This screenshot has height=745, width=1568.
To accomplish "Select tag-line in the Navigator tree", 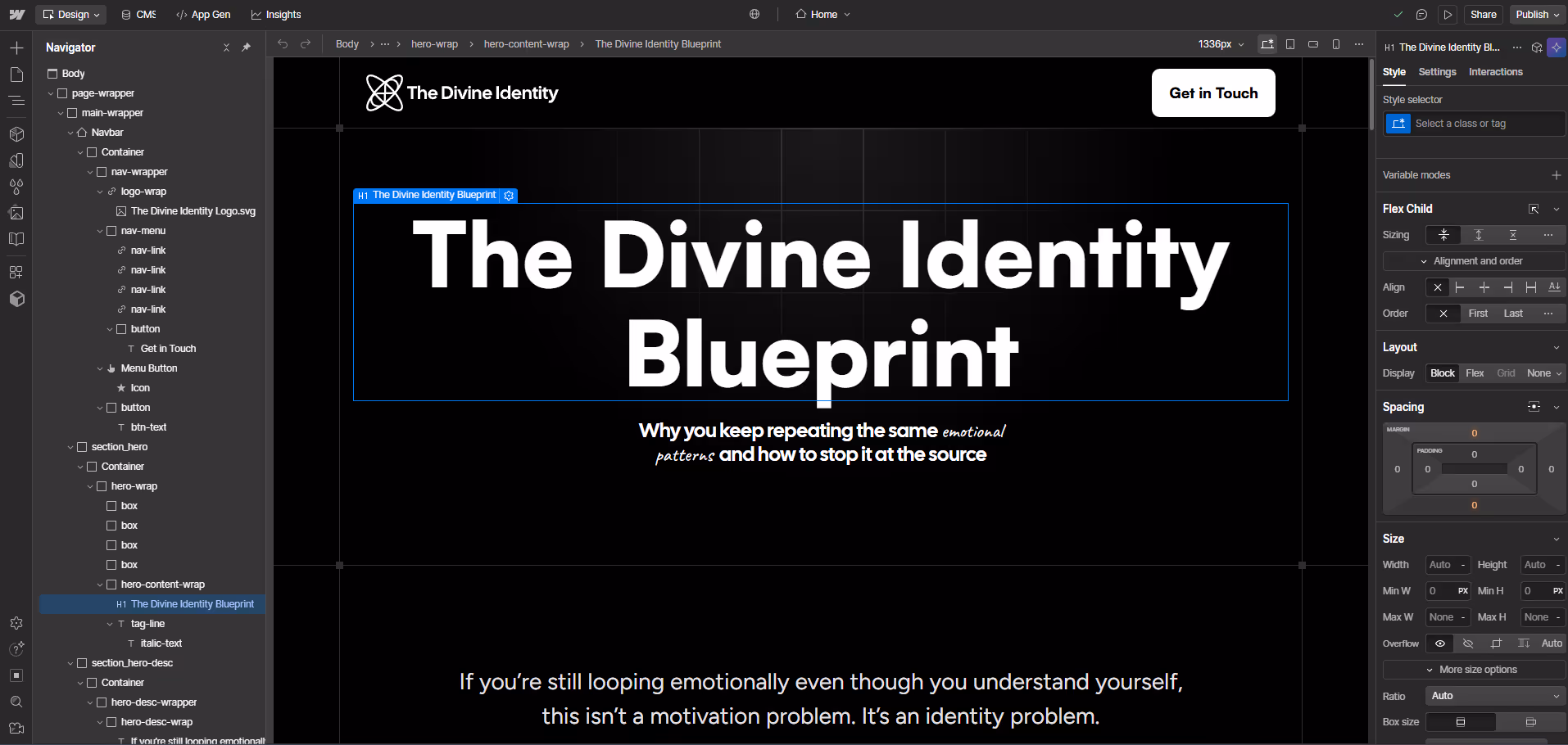I will [x=147, y=624].
